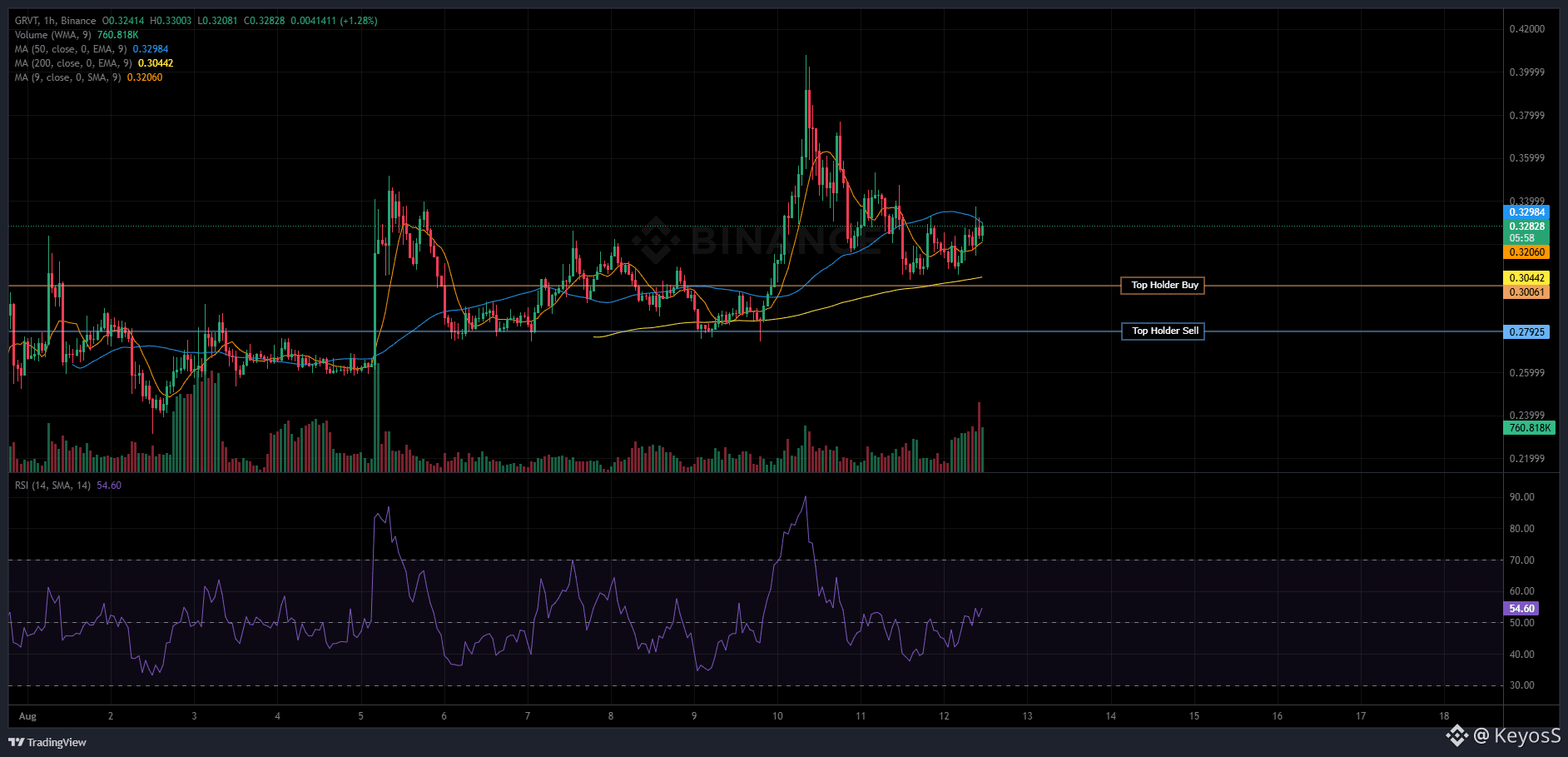Click the 0.30061 price axis label
This screenshot has width=1568, height=757.
pyautogui.click(x=1526, y=292)
